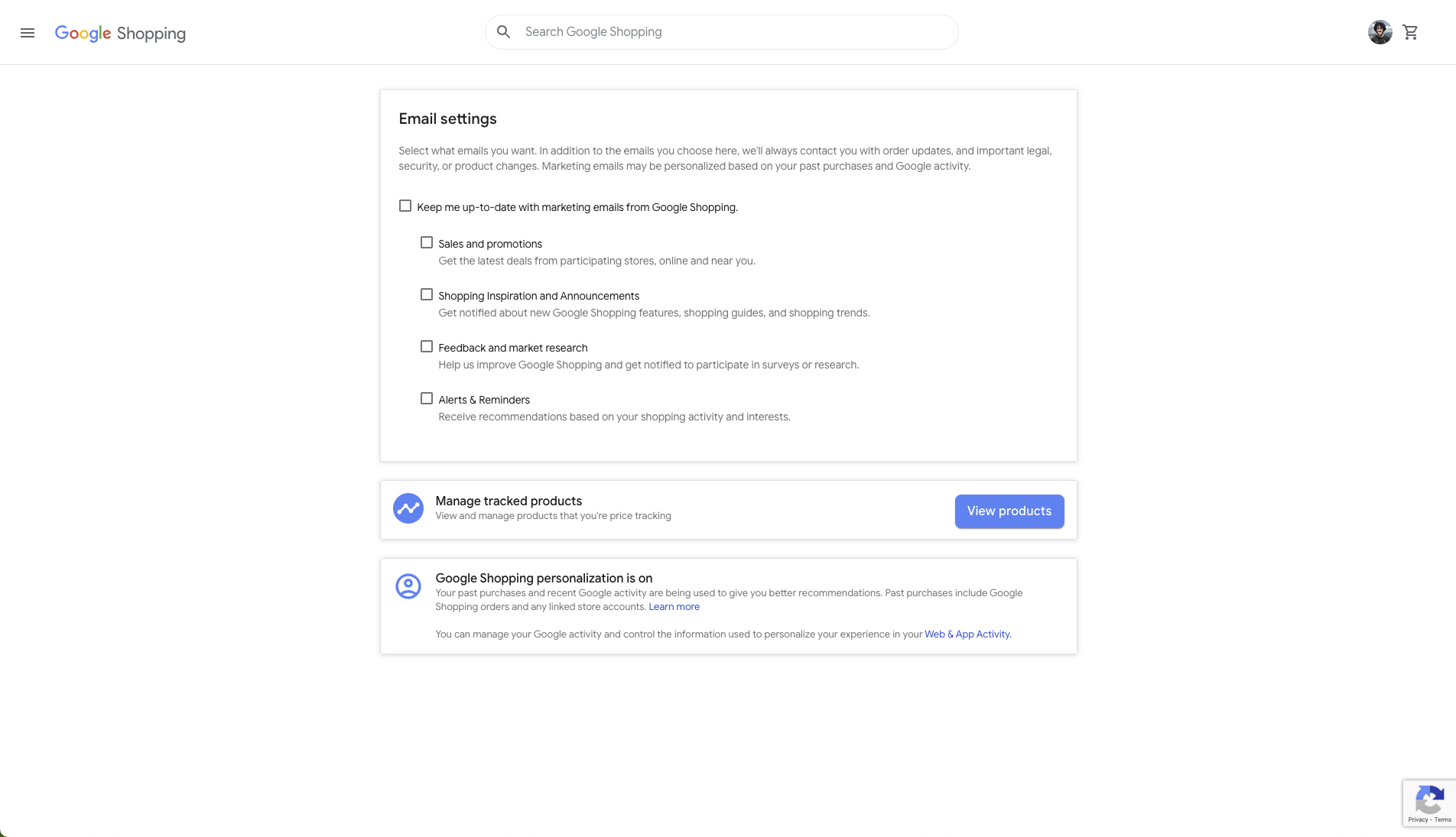Click the Google Shopping logo
1456x837 pixels.
pyautogui.click(x=120, y=33)
